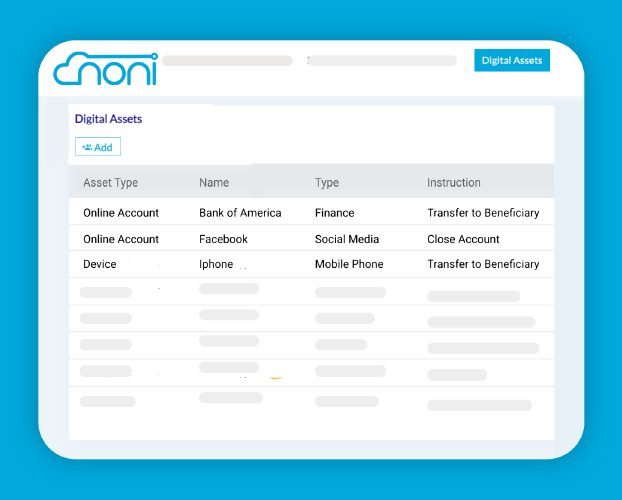Click Transfer to Beneficiary in Bank of America row
Viewport: 622px width, 500px height.
point(483,213)
